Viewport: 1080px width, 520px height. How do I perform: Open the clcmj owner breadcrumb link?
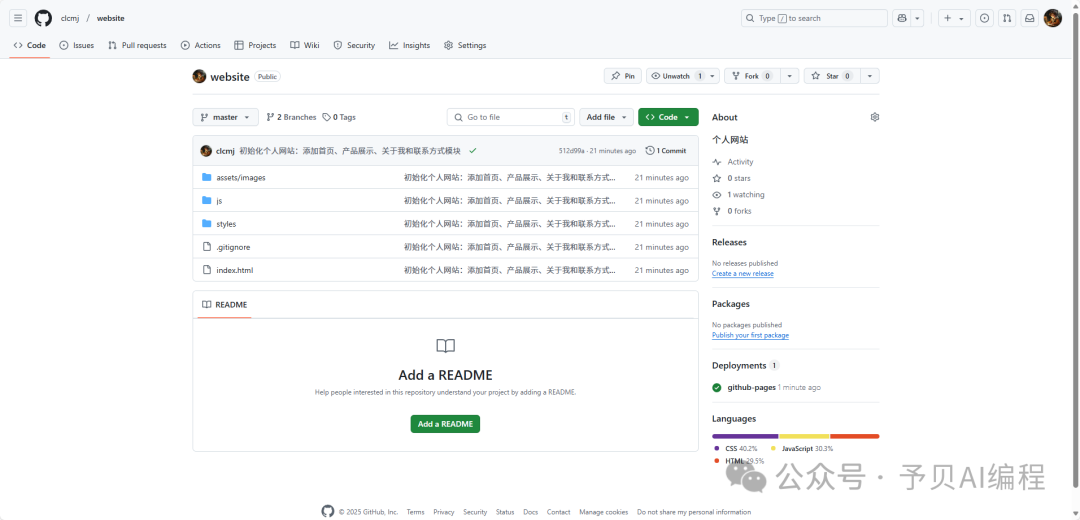click(x=70, y=19)
